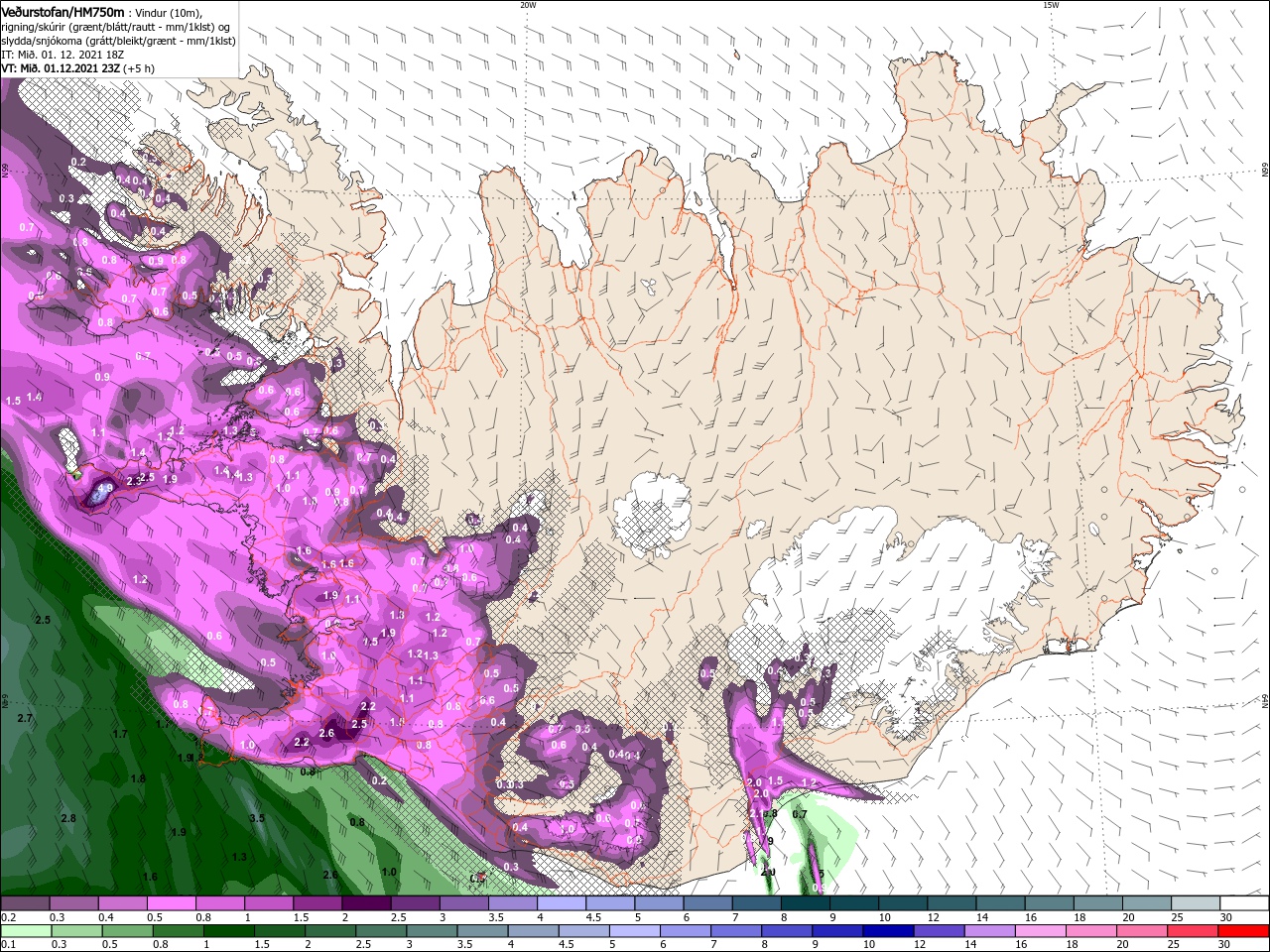Click the 0.2 label on the snow scale
The image size is (1270, 952).
pos(9,917)
